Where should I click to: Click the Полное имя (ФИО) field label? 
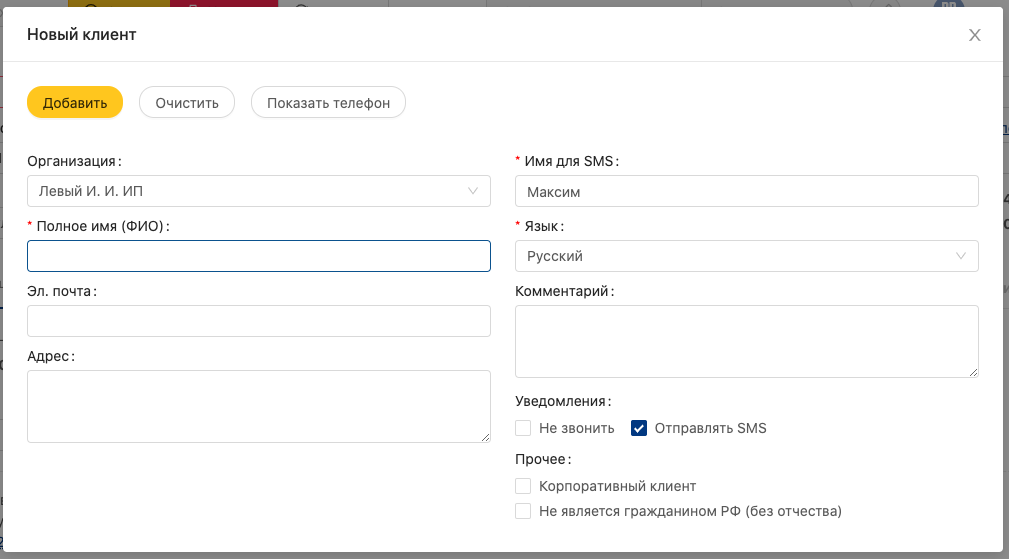coord(104,226)
